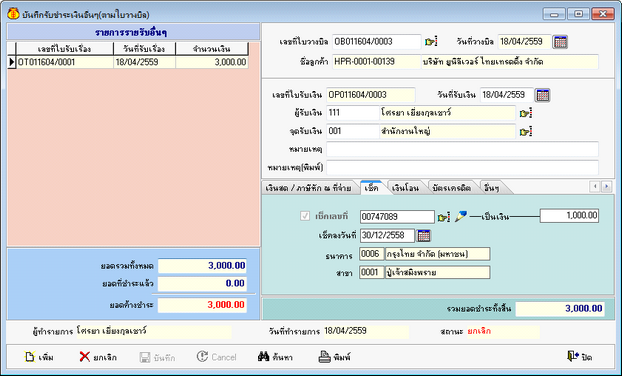The height and width of the screenshot is (376, 622).
Task: Click customer code HPR-0001-00139
Action: pyautogui.click(x=376, y=62)
